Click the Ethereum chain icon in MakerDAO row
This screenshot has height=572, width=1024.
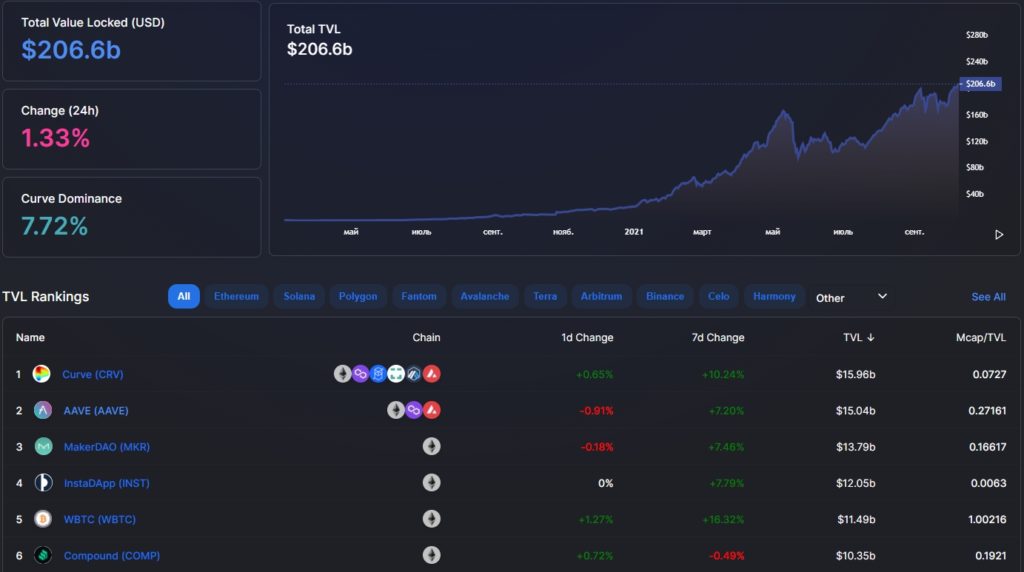click(431, 447)
